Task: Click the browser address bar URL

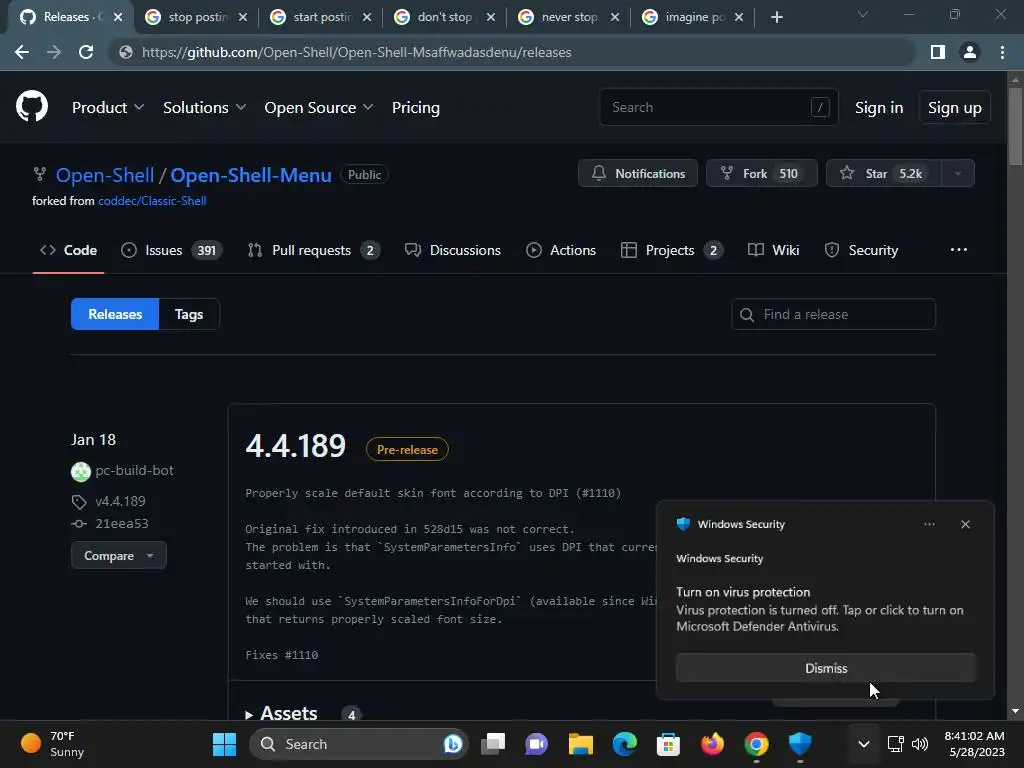Action: [x=357, y=52]
